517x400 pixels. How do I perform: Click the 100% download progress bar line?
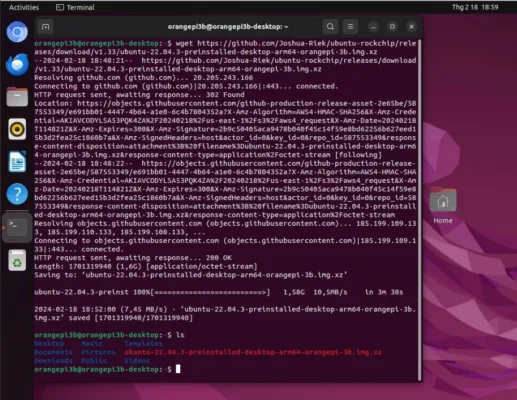click(x=219, y=292)
